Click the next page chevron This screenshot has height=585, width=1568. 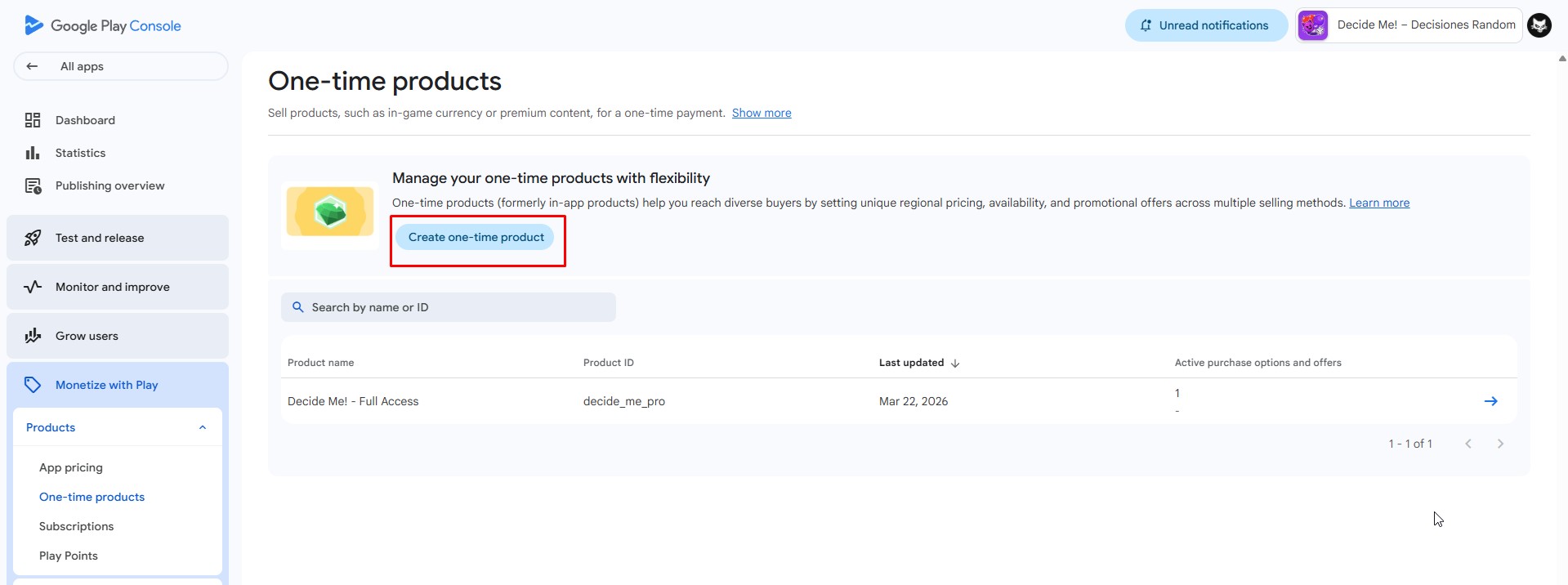pyautogui.click(x=1500, y=444)
